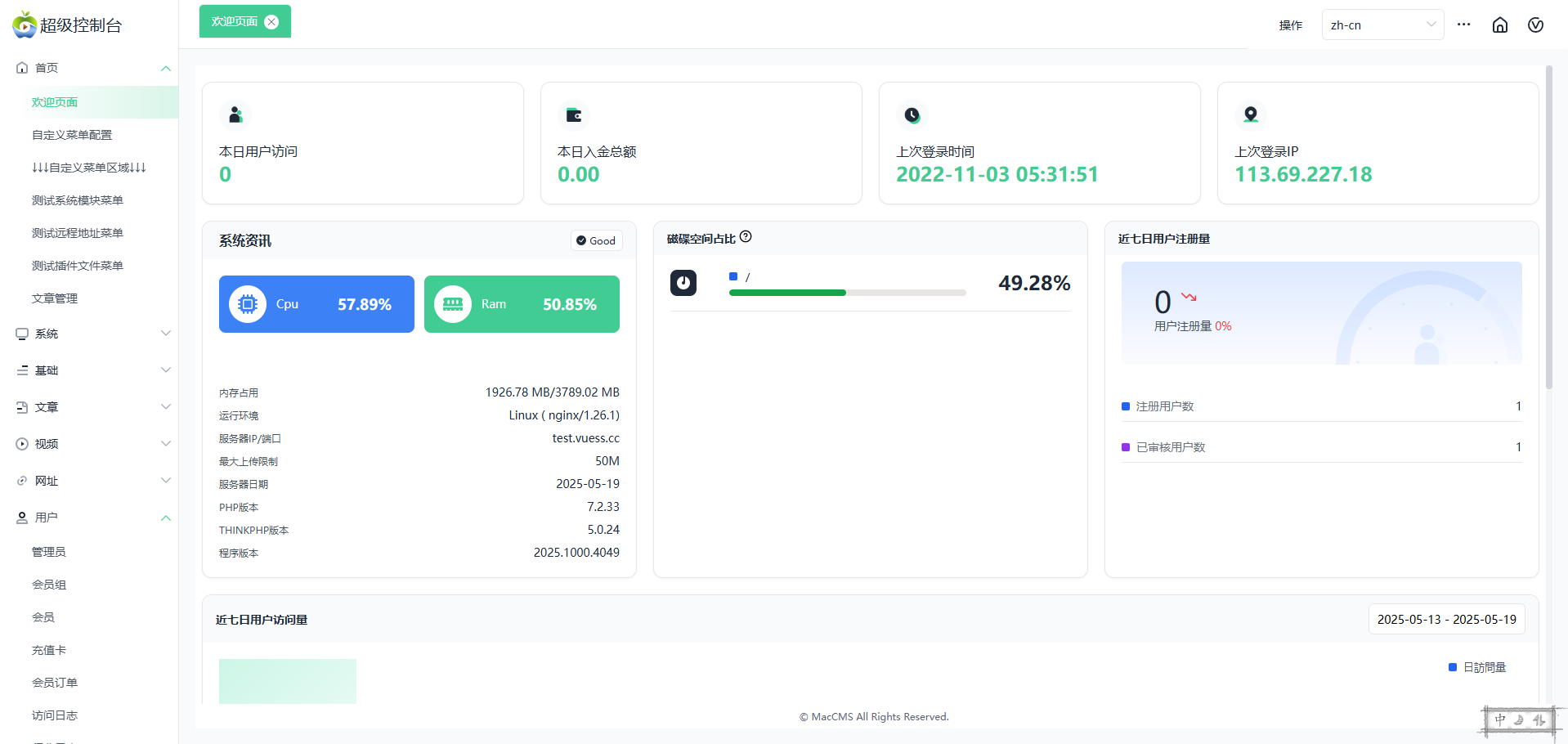This screenshot has width=1568, height=744.
Task: Open 自定义菜单配置 in the sidebar
Action: pyautogui.click(x=72, y=135)
